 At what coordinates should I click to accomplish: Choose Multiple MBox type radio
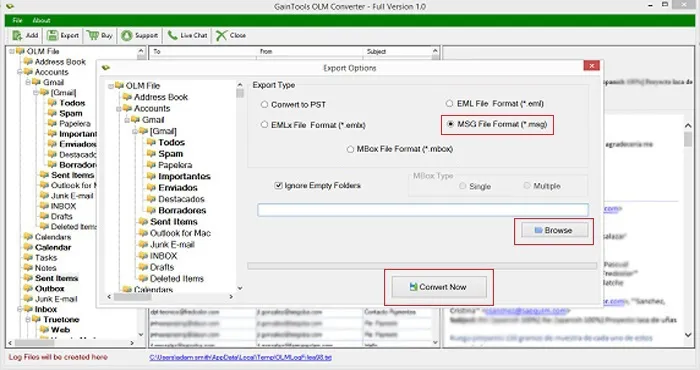[527, 186]
